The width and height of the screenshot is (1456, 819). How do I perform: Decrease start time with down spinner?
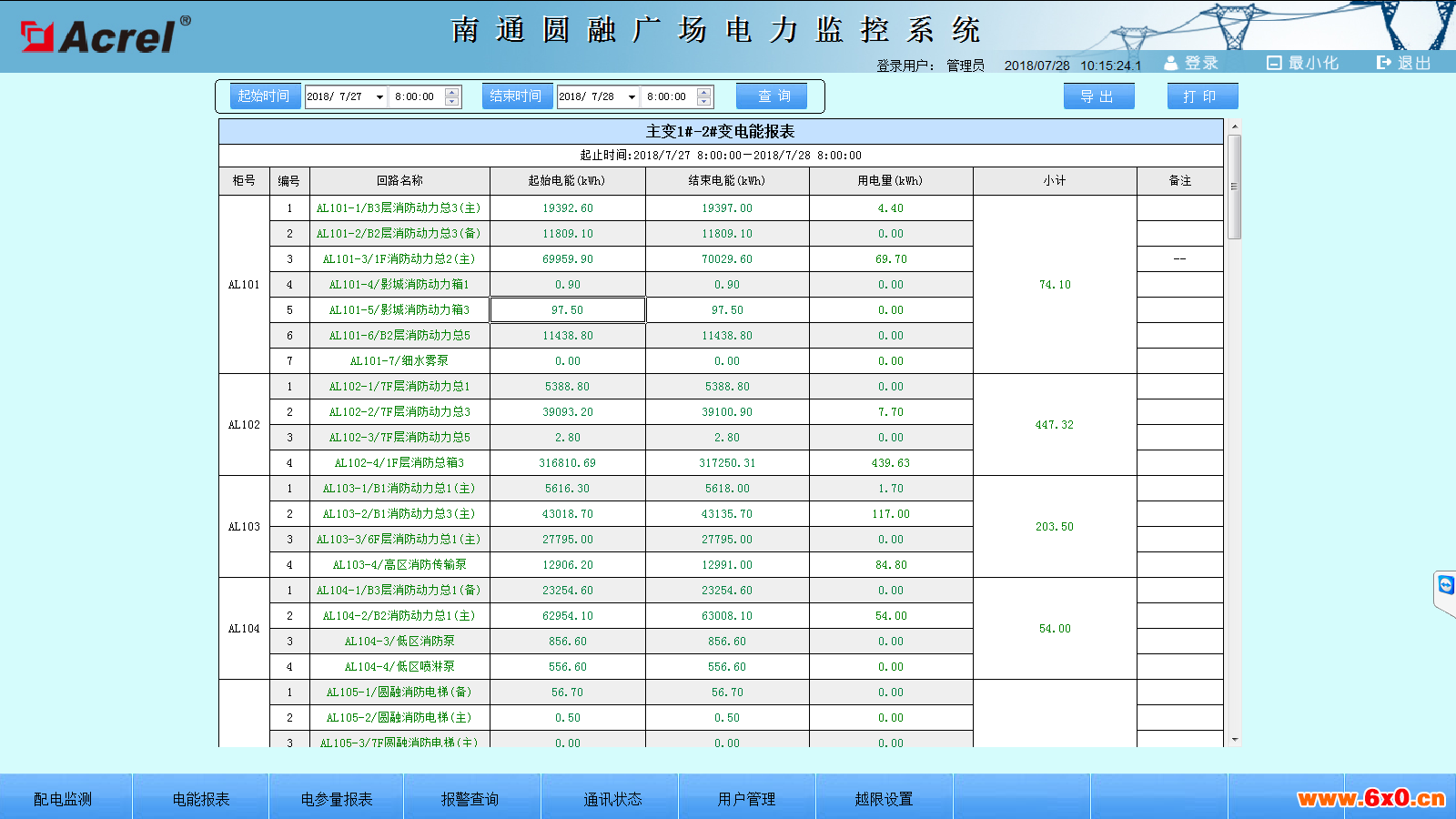[452, 101]
